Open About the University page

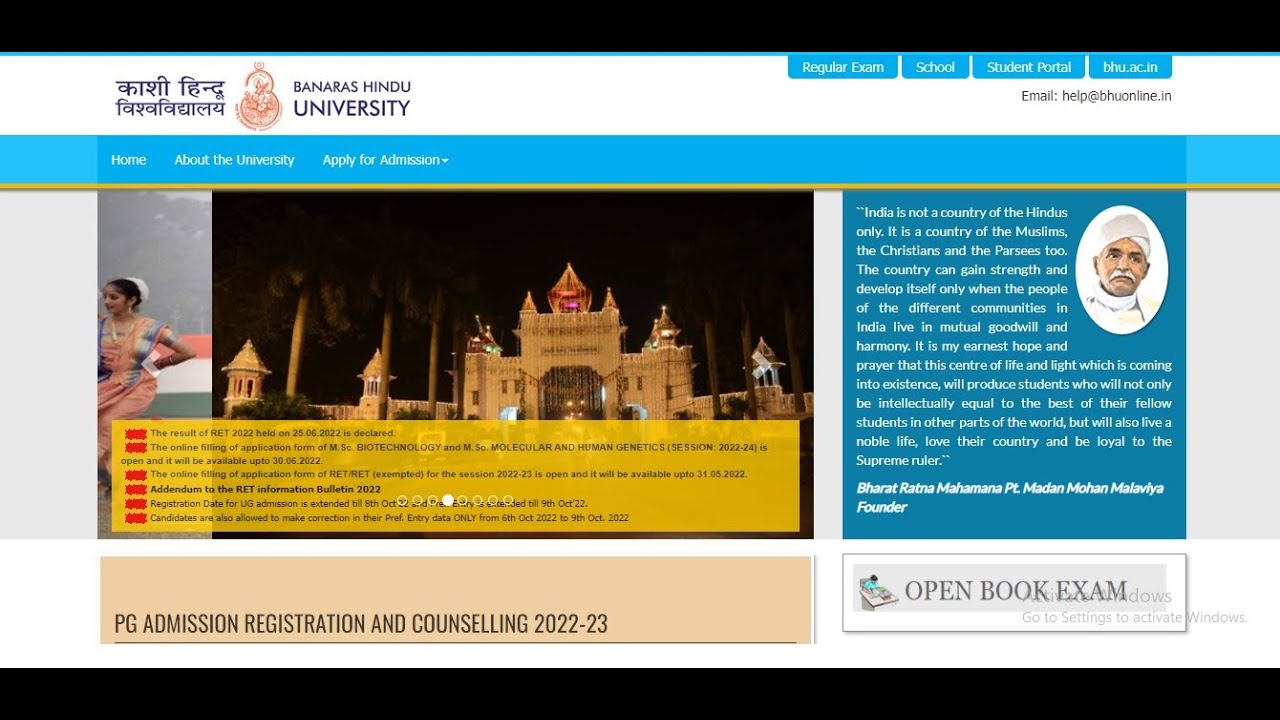point(234,160)
